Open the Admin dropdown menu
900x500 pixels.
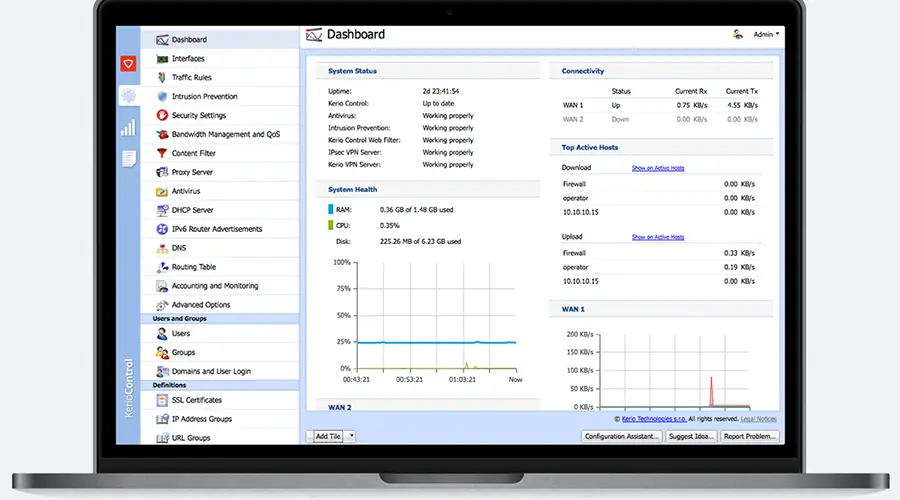point(766,34)
